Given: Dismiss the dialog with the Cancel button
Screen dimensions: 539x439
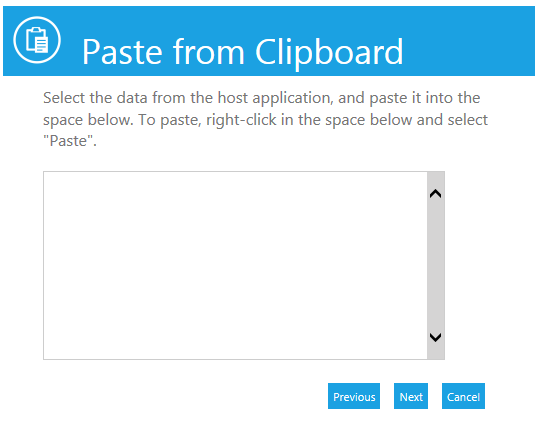Looking at the screenshot, I should point(463,396).
